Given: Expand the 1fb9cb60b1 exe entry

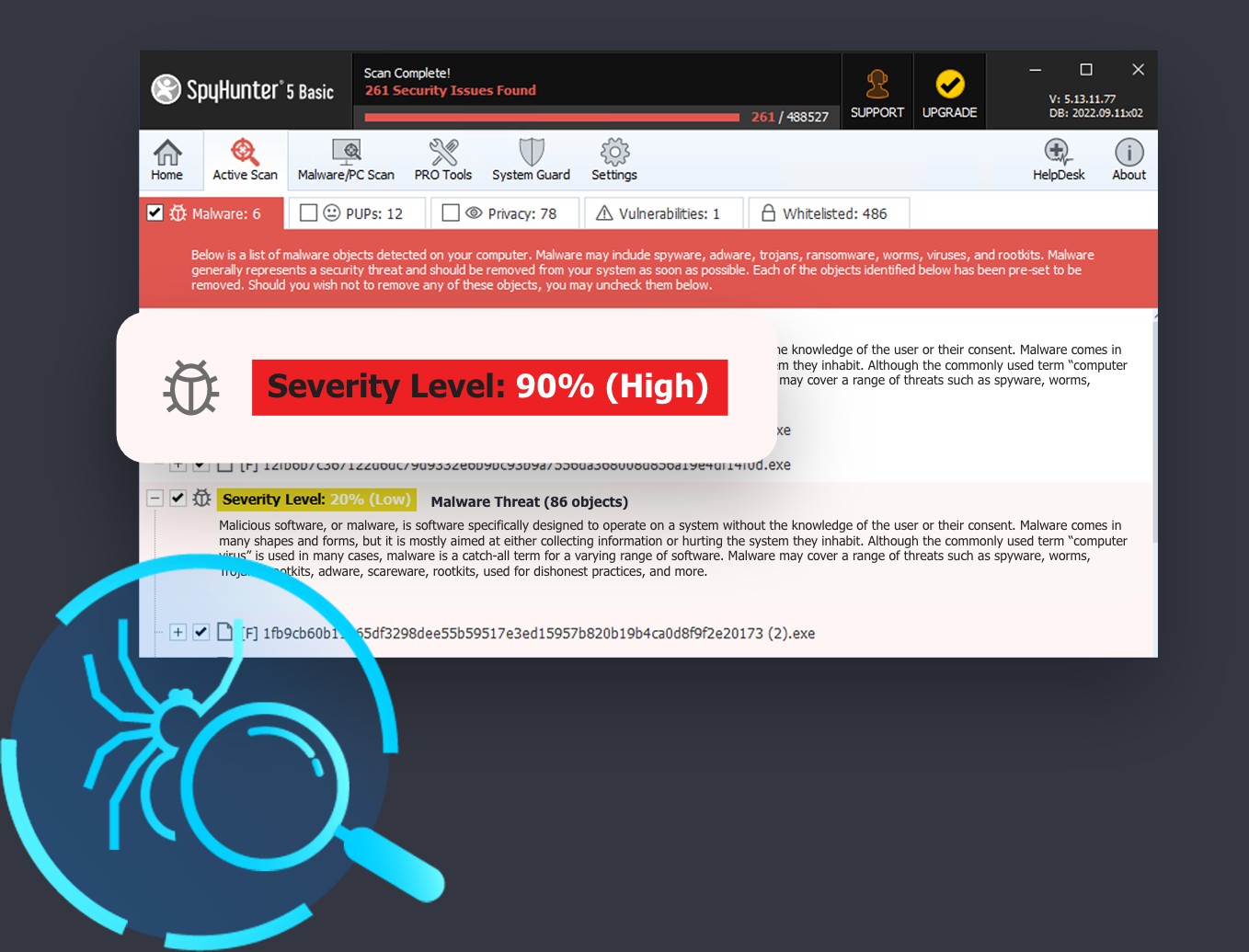Looking at the screenshot, I should click(178, 633).
